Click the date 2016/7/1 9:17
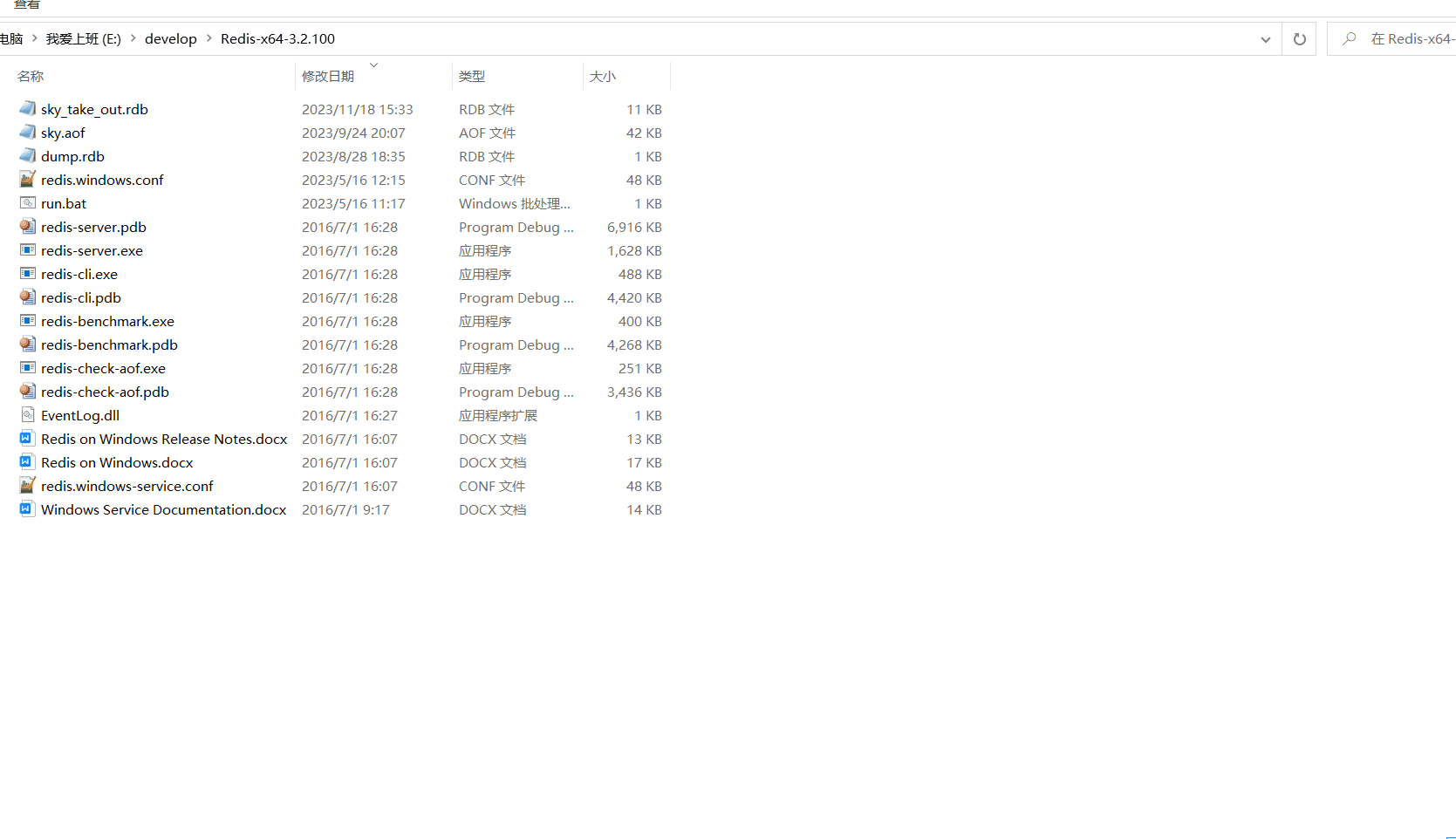 click(345, 509)
